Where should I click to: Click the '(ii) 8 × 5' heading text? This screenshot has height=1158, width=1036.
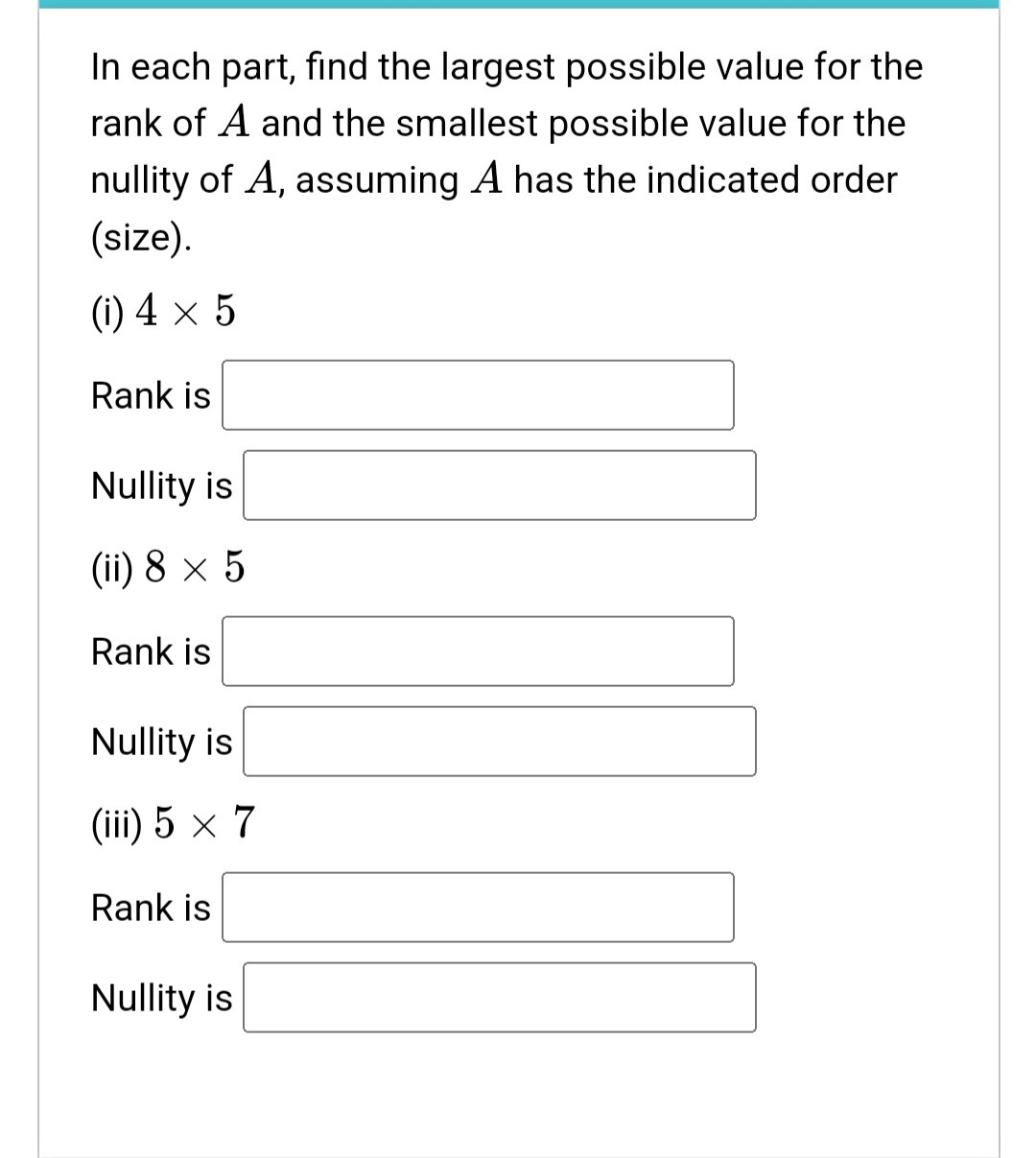(166, 567)
